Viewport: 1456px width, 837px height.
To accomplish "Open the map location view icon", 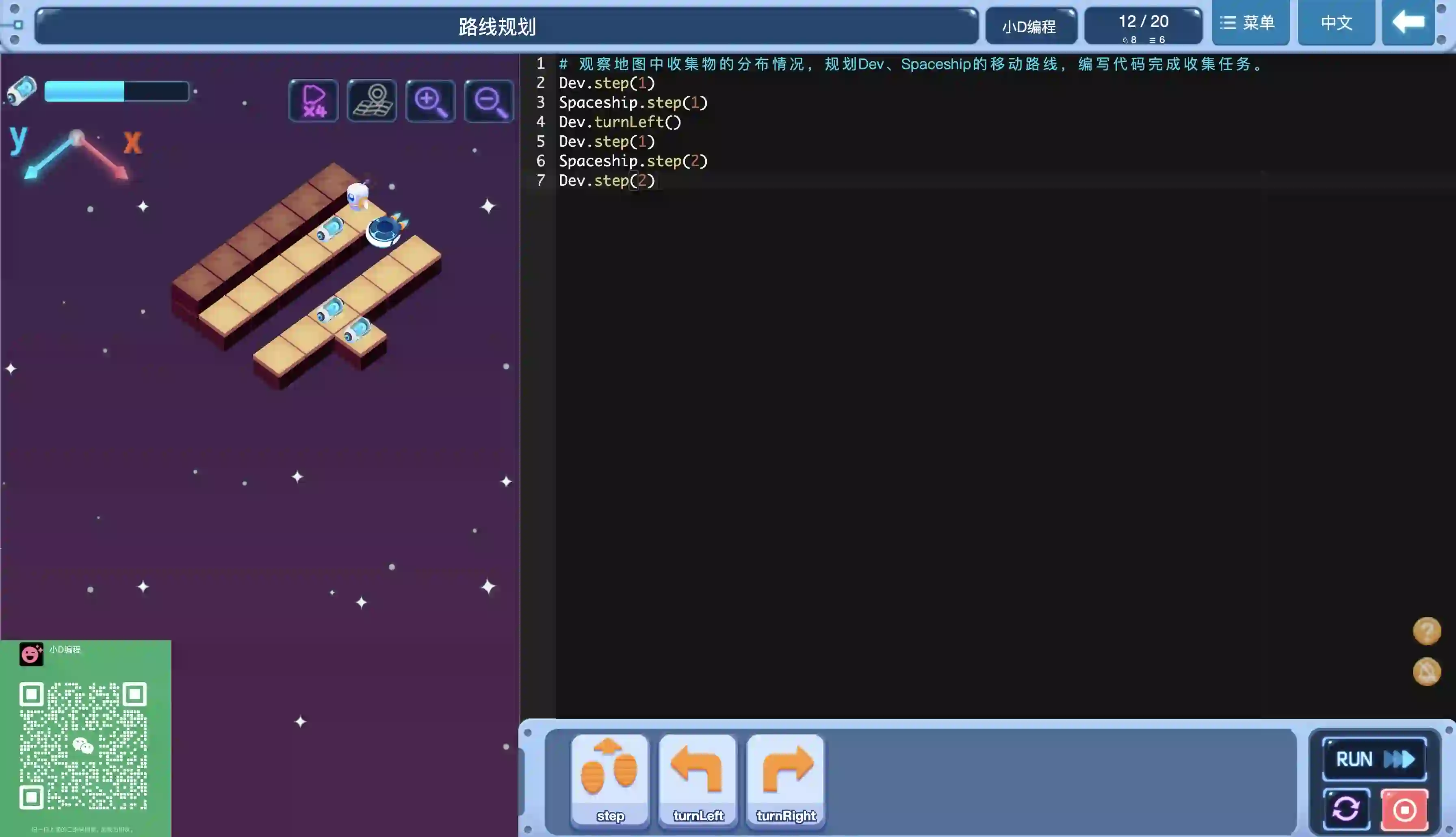I will (372, 101).
